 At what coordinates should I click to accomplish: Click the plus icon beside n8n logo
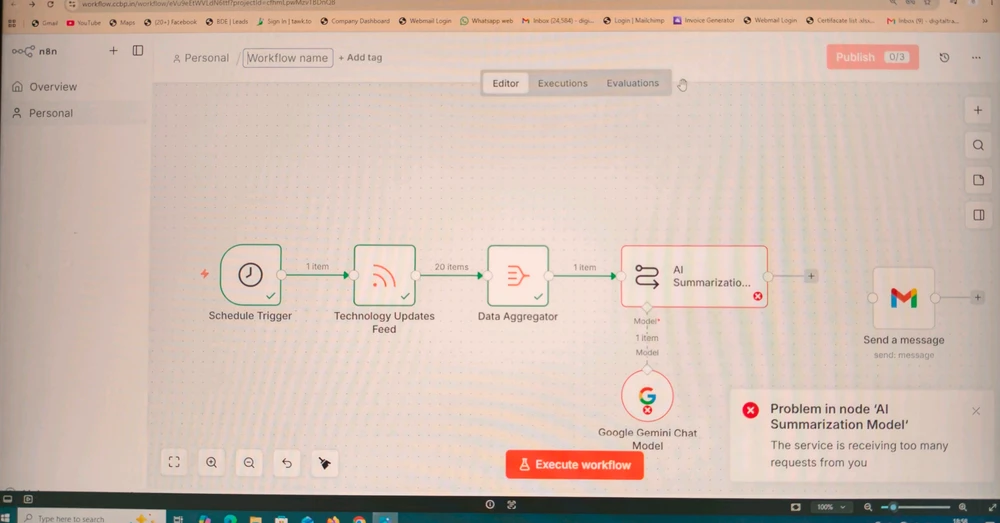113,50
